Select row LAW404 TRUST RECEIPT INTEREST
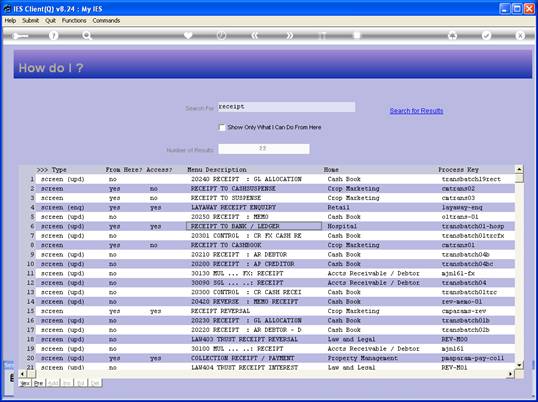The width and height of the screenshot is (538, 402). pos(275,367)
